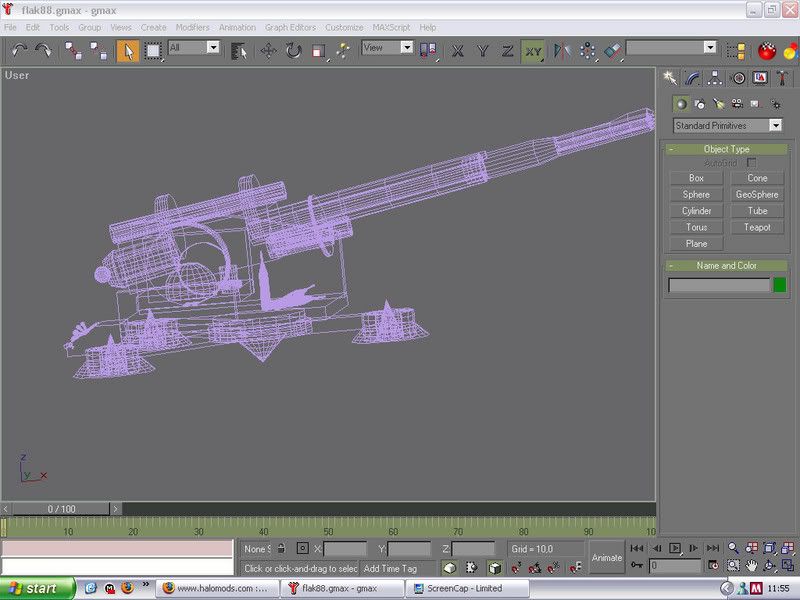Switch to the Modify panel tab
Image resolution: width=800 pixels, height=600 pixels.
[692, 78]
